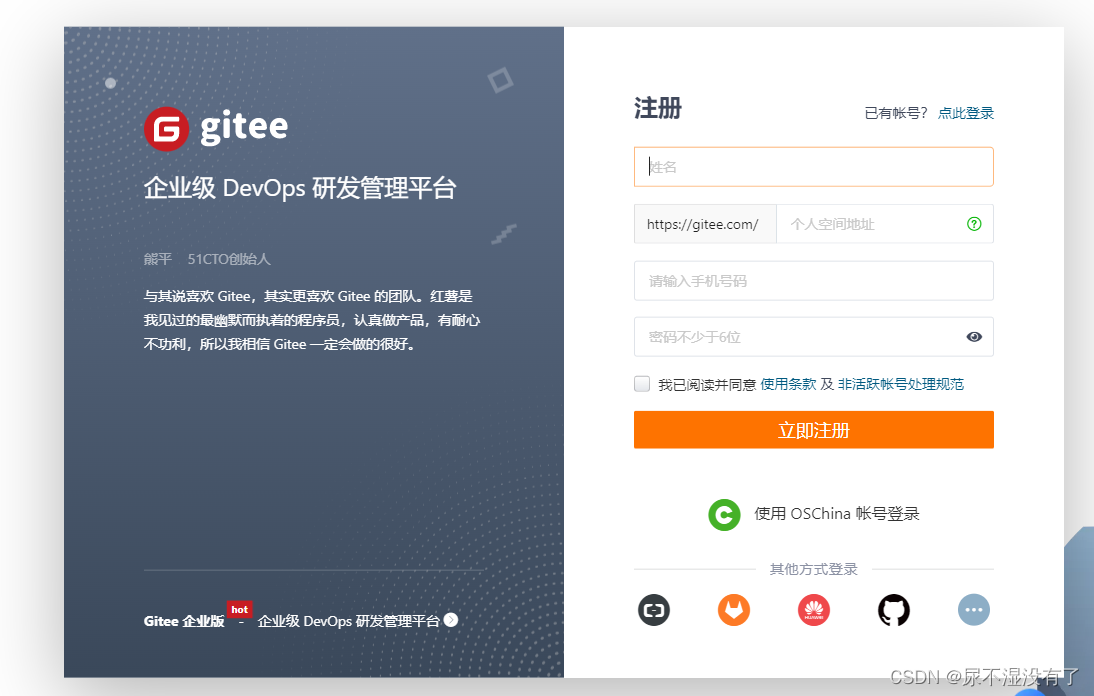Sign in with the GitHub icon

point(894,610)
